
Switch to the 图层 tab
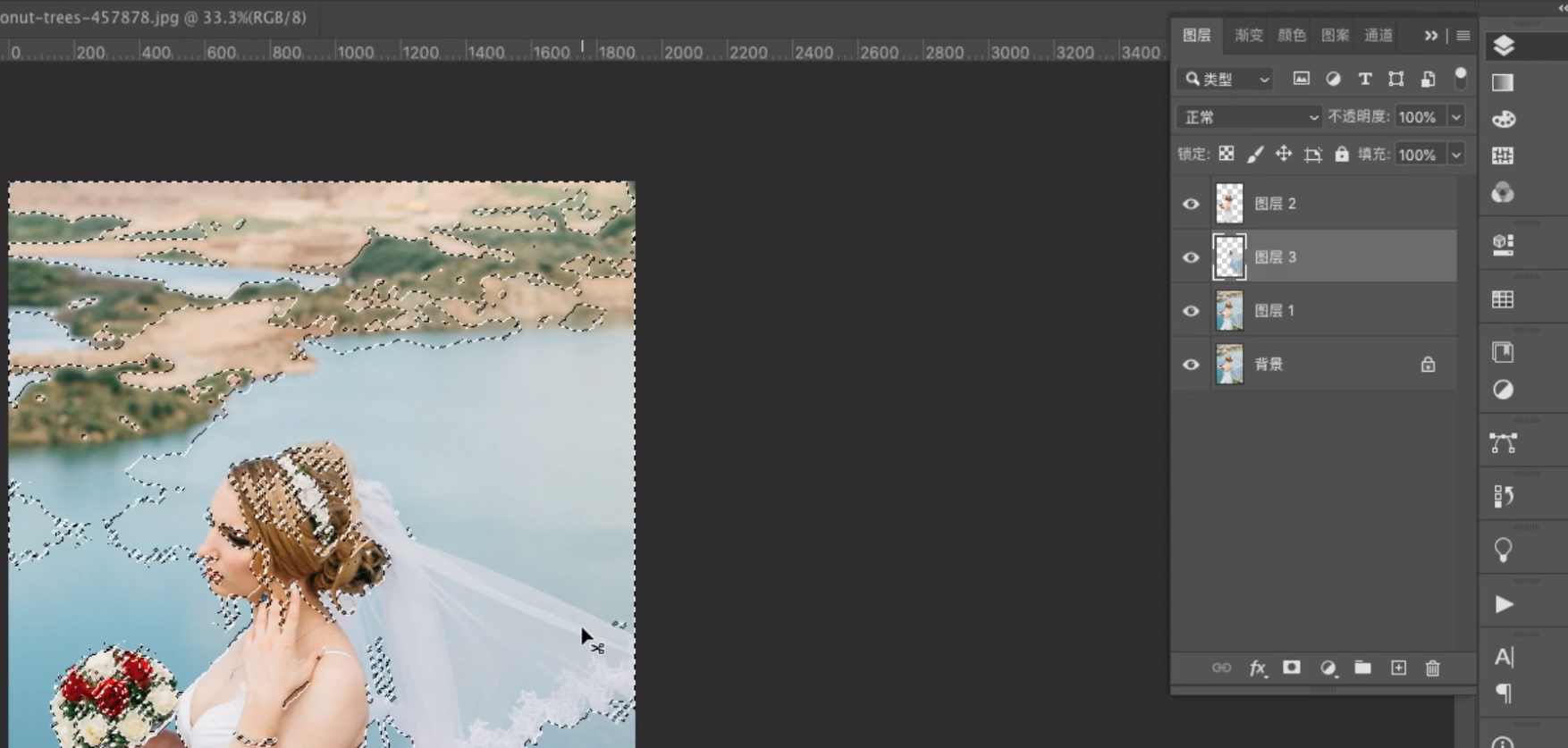click(x=1197, y=35)
